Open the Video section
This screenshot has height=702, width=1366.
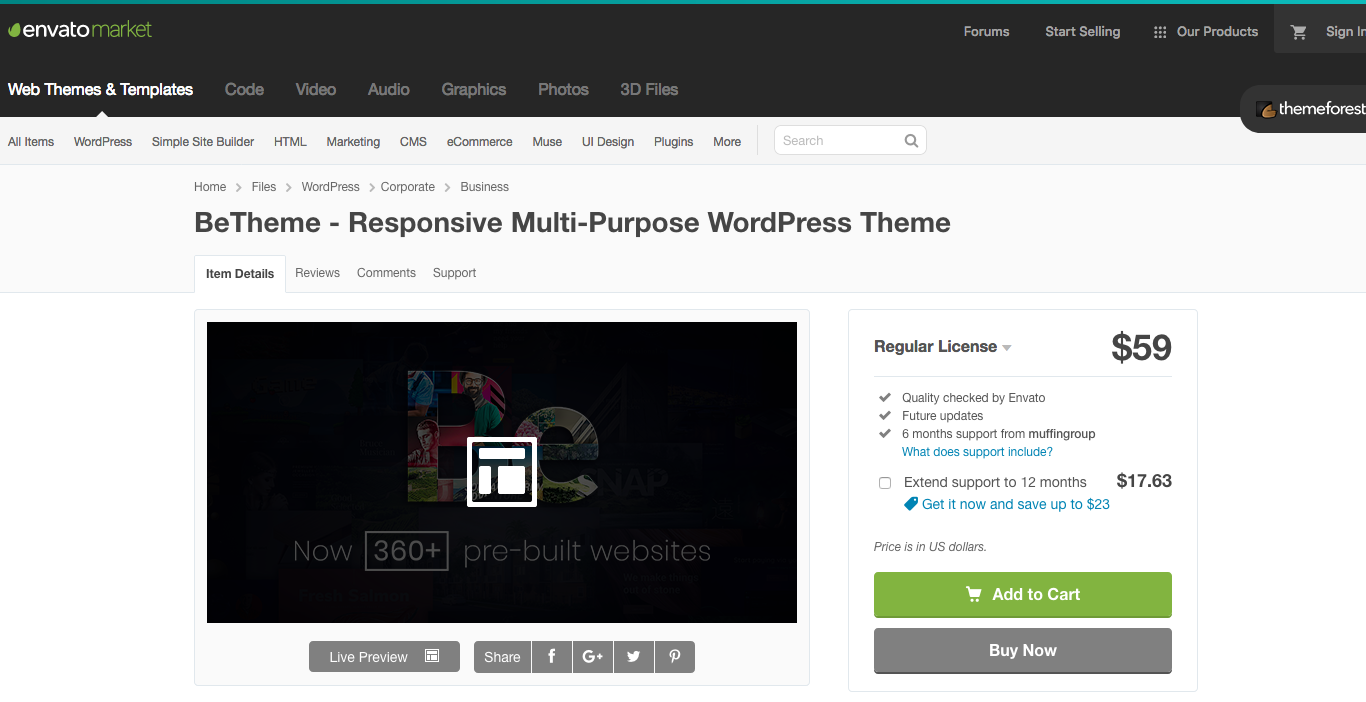coord(316,90)
